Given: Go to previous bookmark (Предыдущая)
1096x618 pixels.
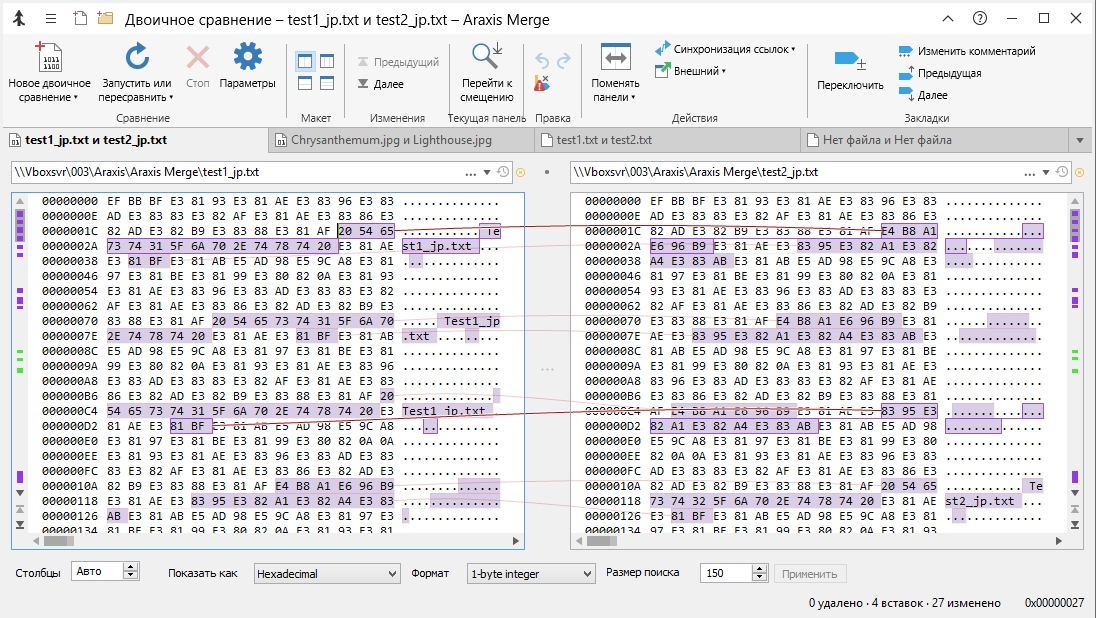Looking at the screenshot, I should 940,73.
